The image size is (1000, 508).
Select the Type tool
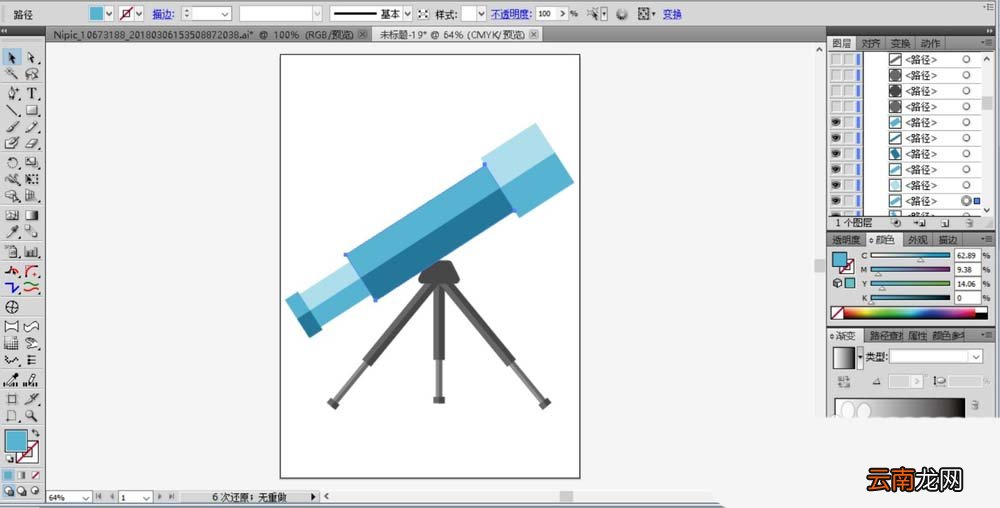(32, 93)
